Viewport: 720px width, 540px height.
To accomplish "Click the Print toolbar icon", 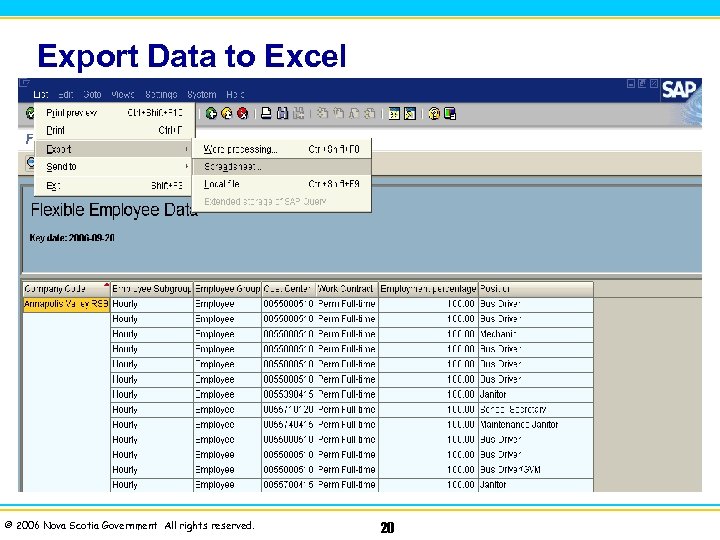I will click(x=266, y=113).
